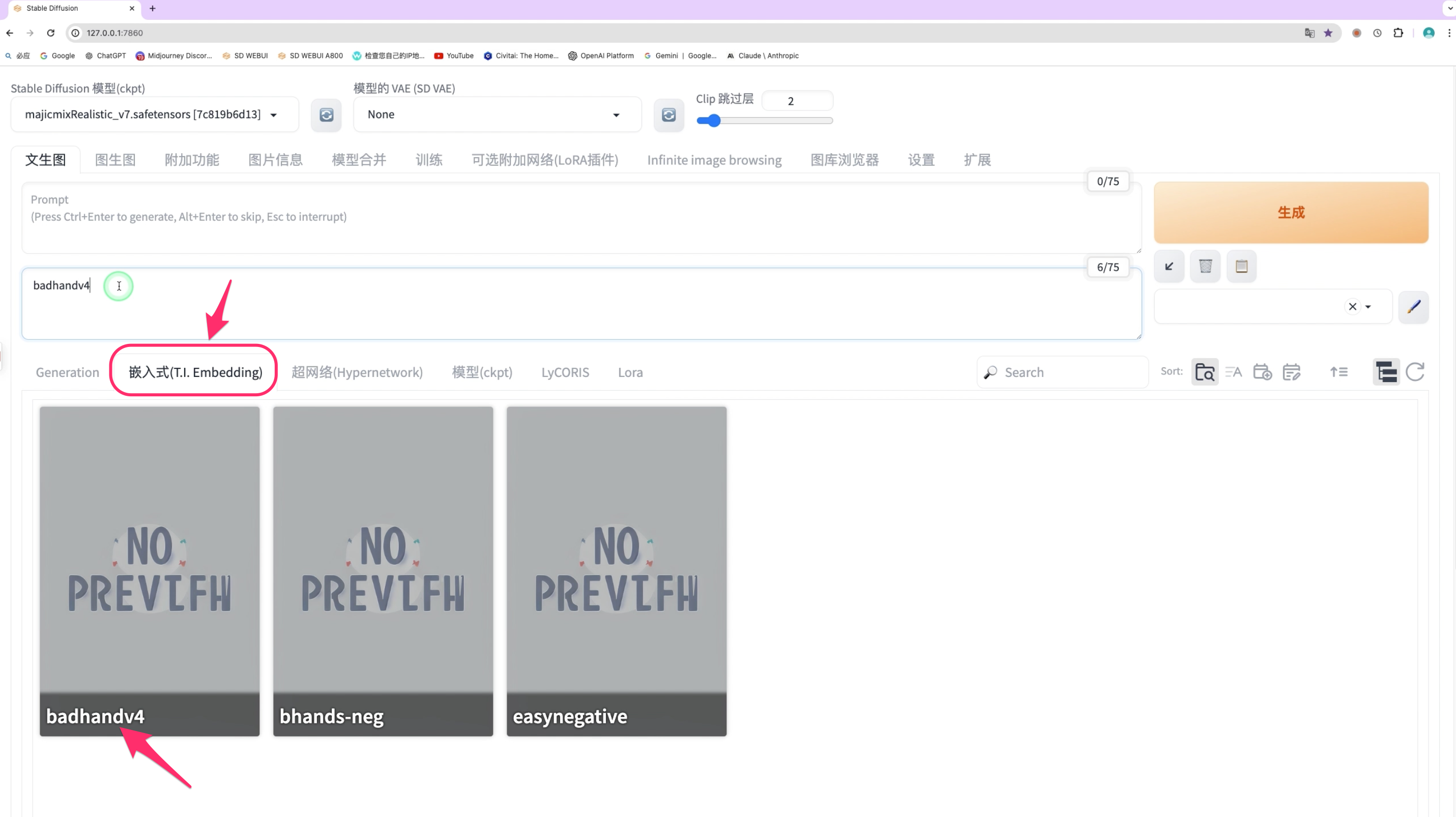This screenshot has height=817, width=1456.
Task: Switch to the Generation sub-tab
Action: (67, 372)
